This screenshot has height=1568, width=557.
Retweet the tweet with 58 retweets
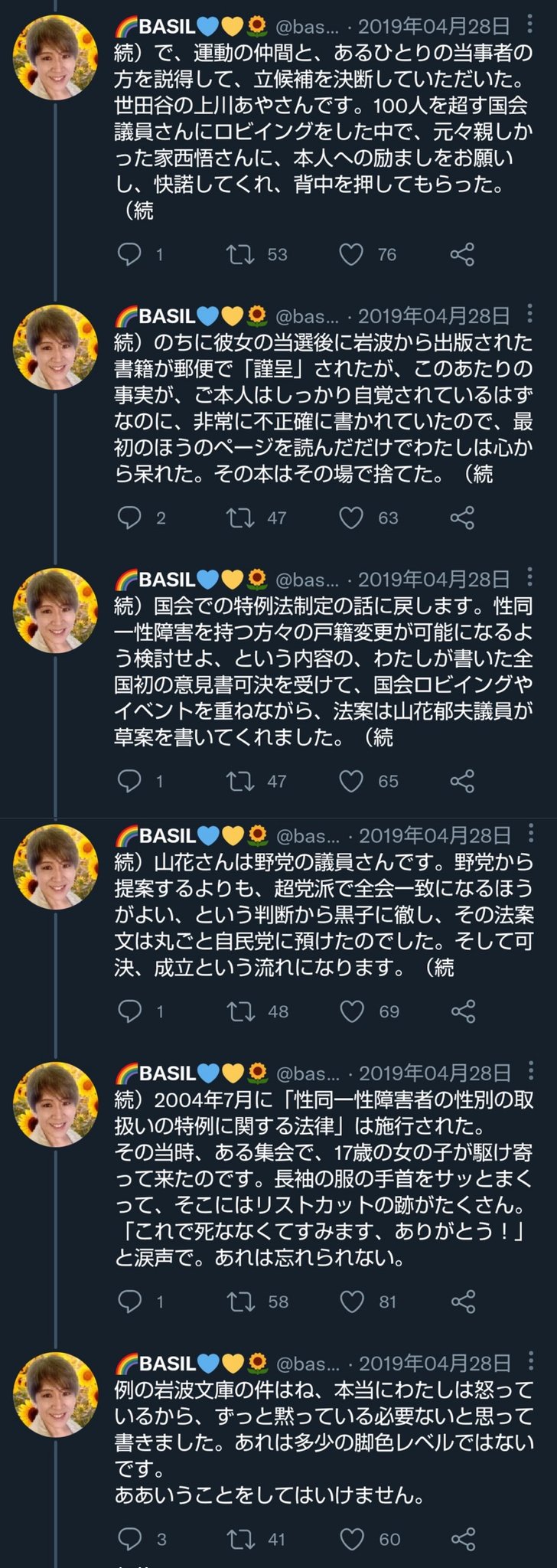(x=241, y=1301)
